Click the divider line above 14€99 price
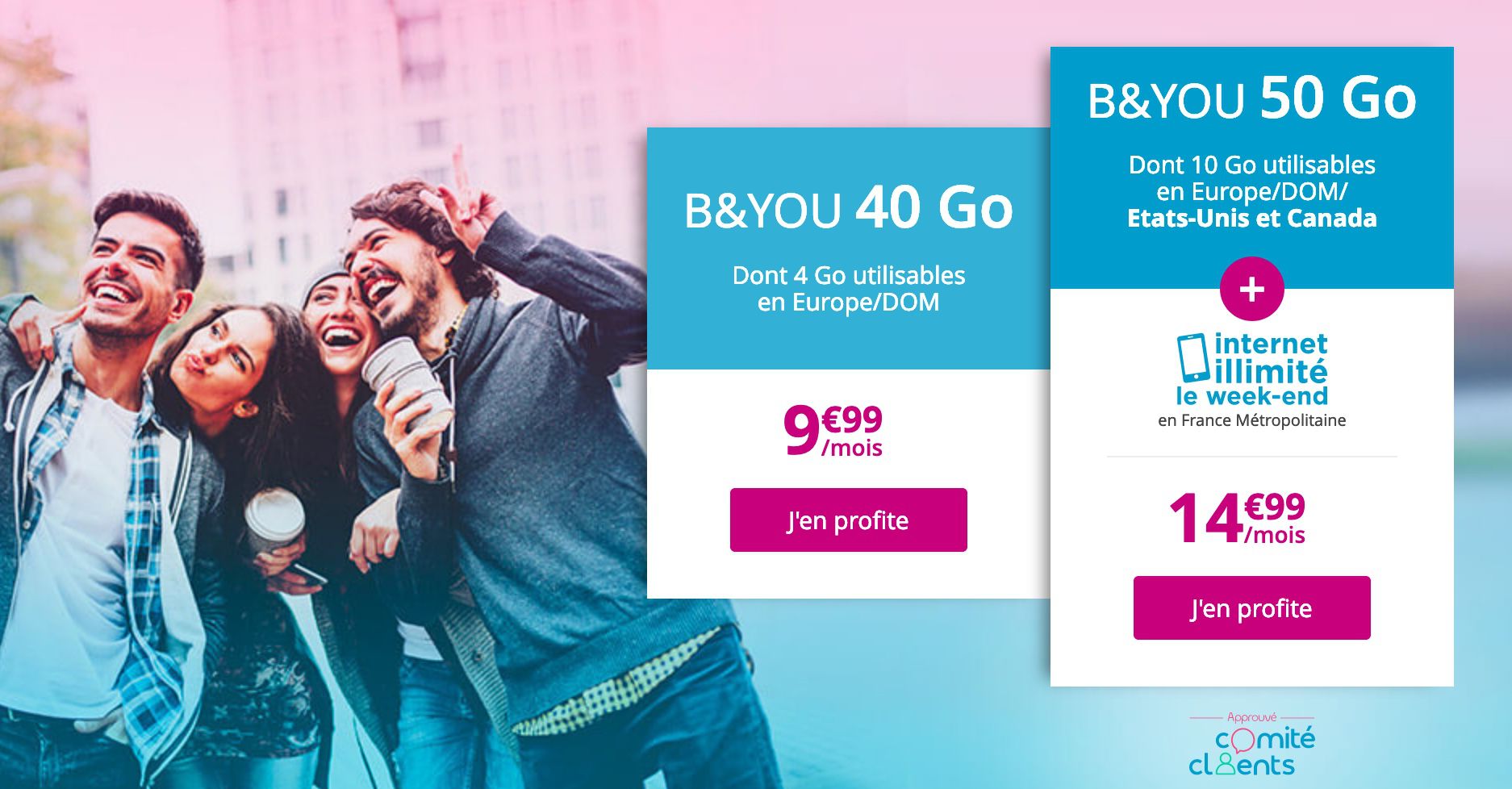 pyautogui.click(x=1251, y=457)
